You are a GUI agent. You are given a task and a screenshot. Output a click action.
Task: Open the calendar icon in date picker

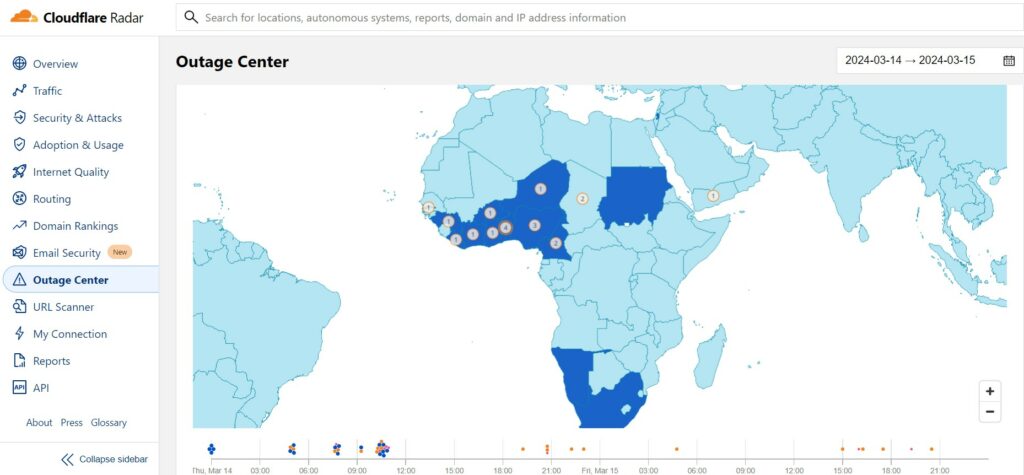point(1009,61)
